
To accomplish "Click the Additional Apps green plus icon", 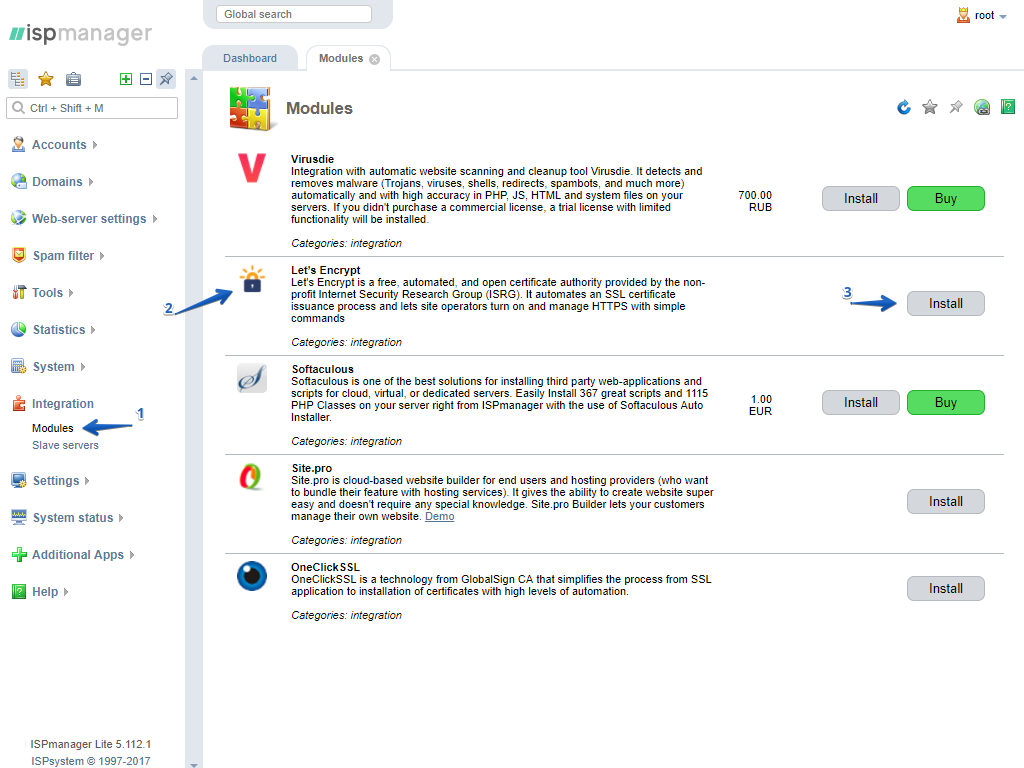I will (x=18, y=554).
